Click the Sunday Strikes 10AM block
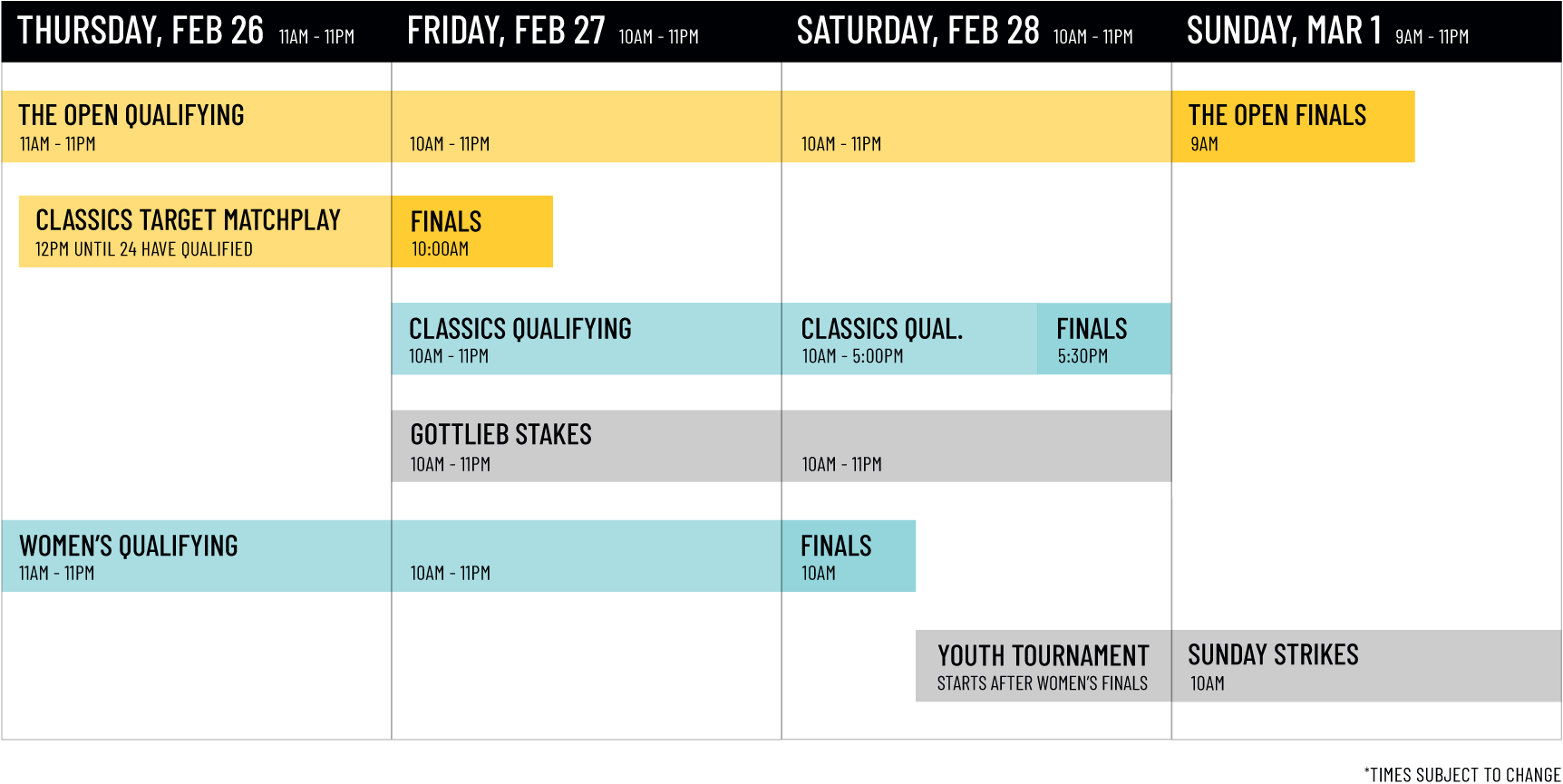Viewport: 1563px width, 784px height. coord(1365,666)
